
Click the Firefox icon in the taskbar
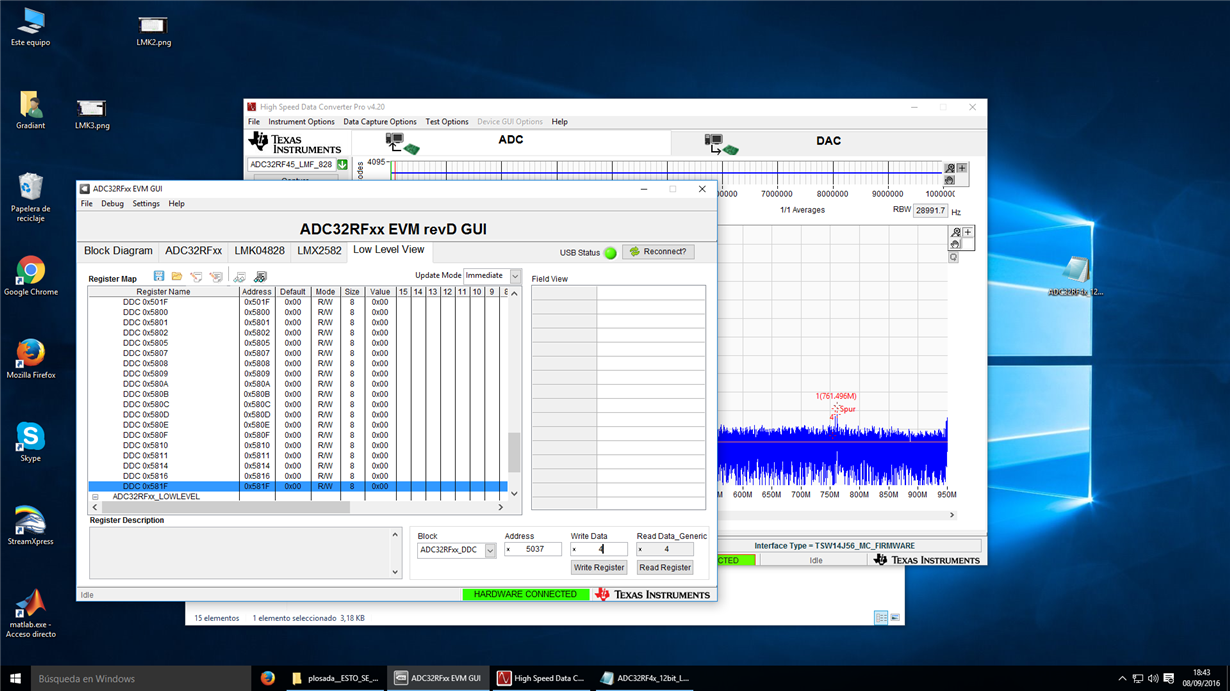[x=267, y=678]
